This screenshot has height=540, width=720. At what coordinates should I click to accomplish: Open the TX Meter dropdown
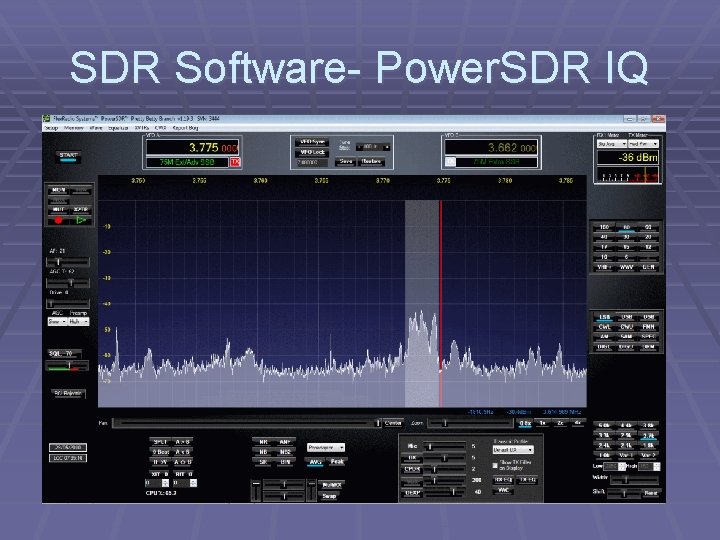(643, 144)
